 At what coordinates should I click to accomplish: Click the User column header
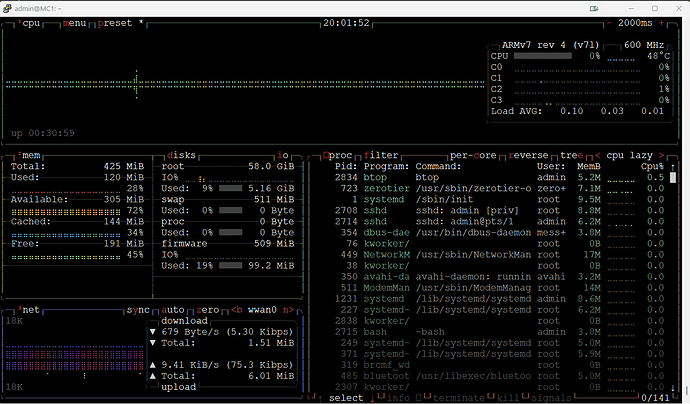click(x=551, y=166)
